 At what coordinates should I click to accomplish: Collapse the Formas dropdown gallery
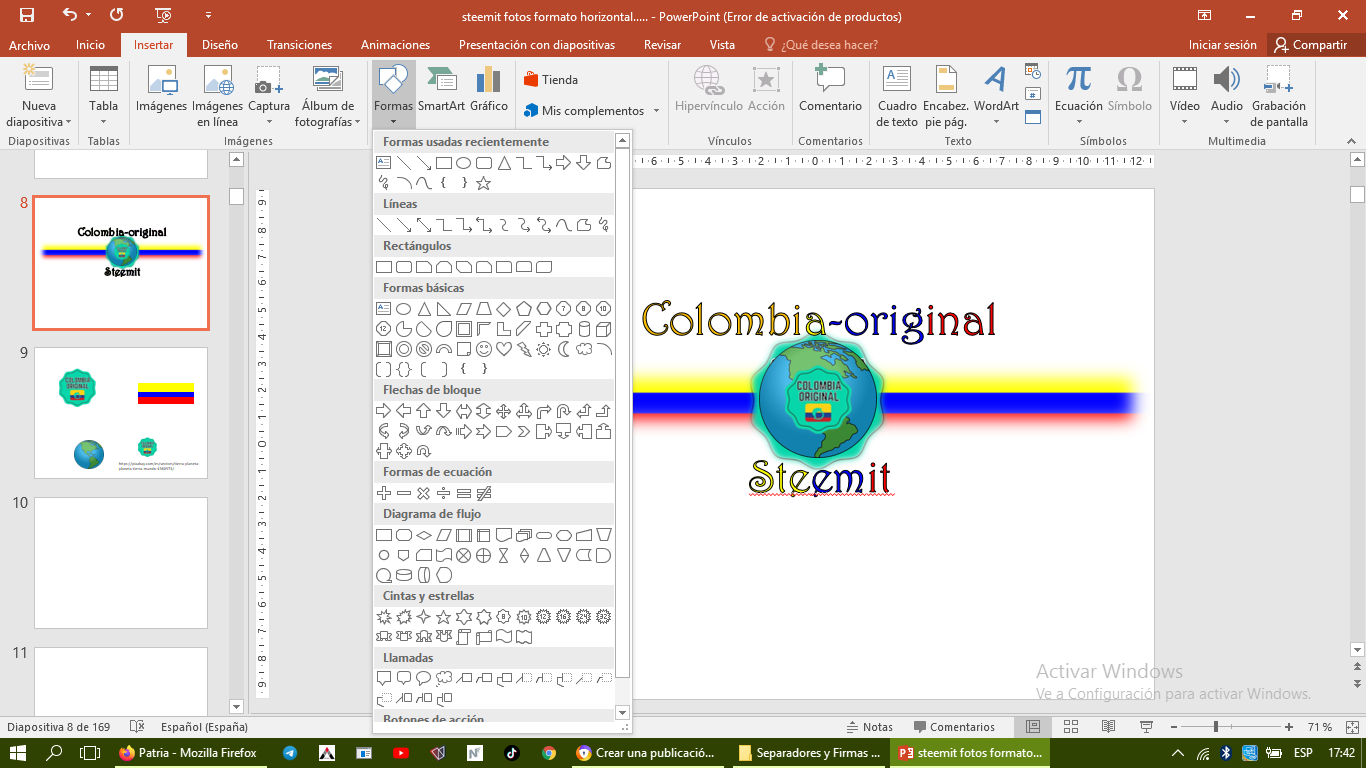click(393, 97)
